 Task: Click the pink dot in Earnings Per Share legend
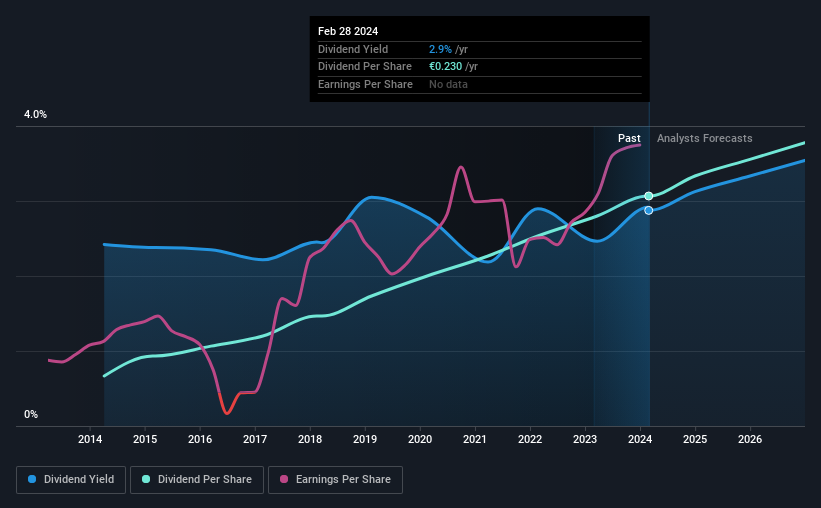(284, 479)
